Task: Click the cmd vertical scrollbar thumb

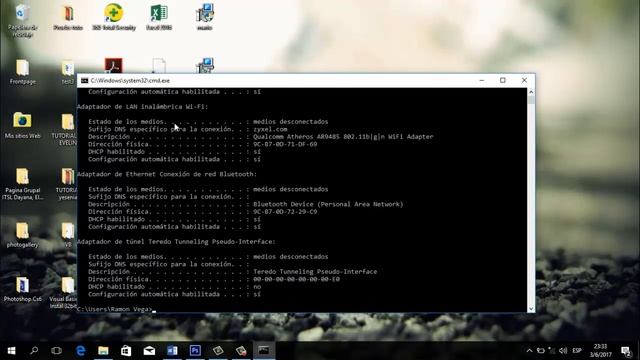Action: tap(531, 100)
